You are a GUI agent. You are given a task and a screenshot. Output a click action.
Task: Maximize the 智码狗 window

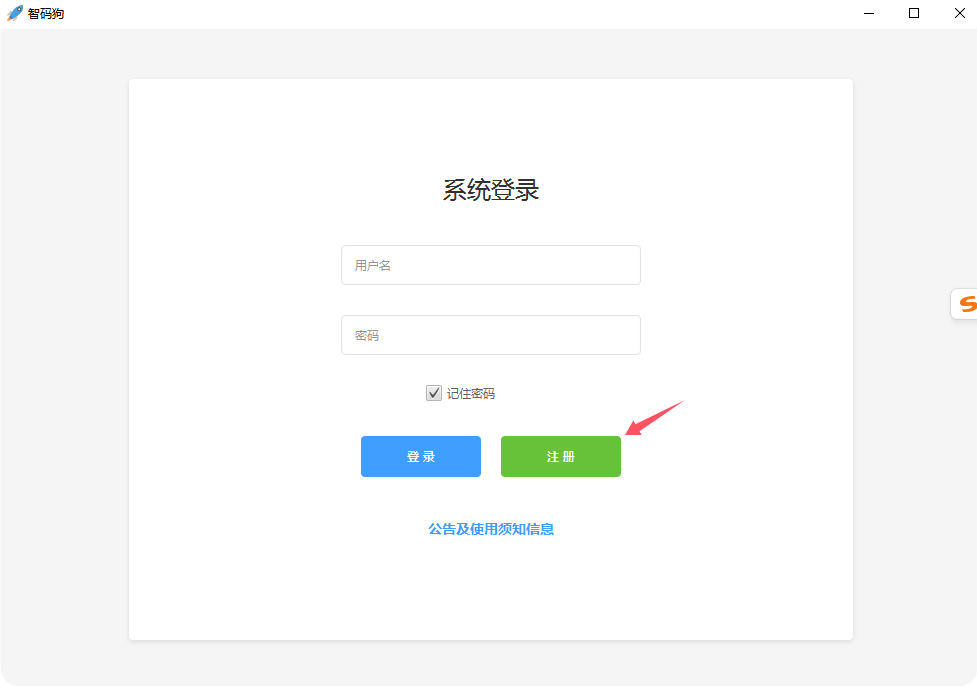click(x=913, y=13)
